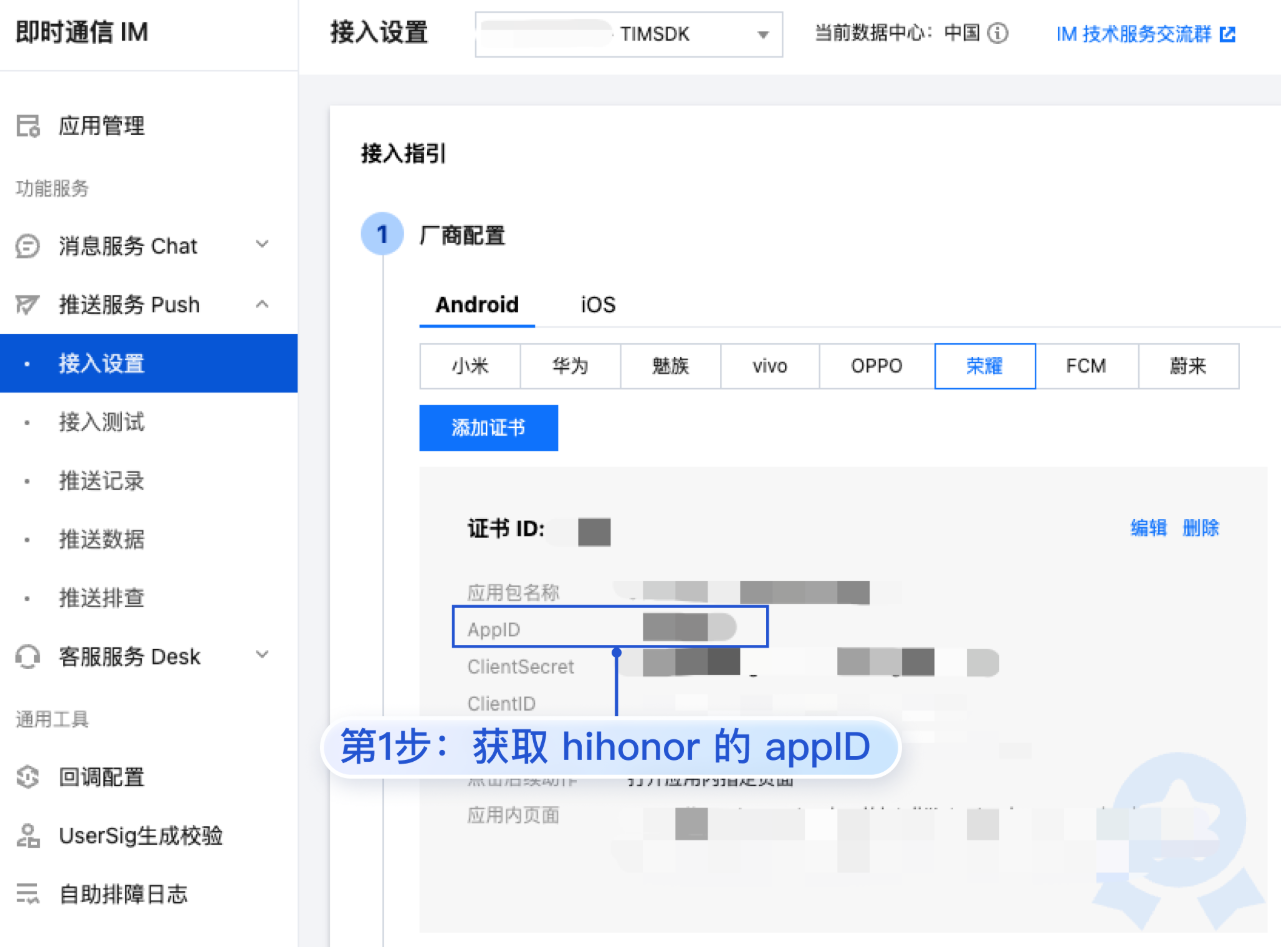Select the vivo vendor tab
Screen dimensions: 1281x947
point(770,366)
